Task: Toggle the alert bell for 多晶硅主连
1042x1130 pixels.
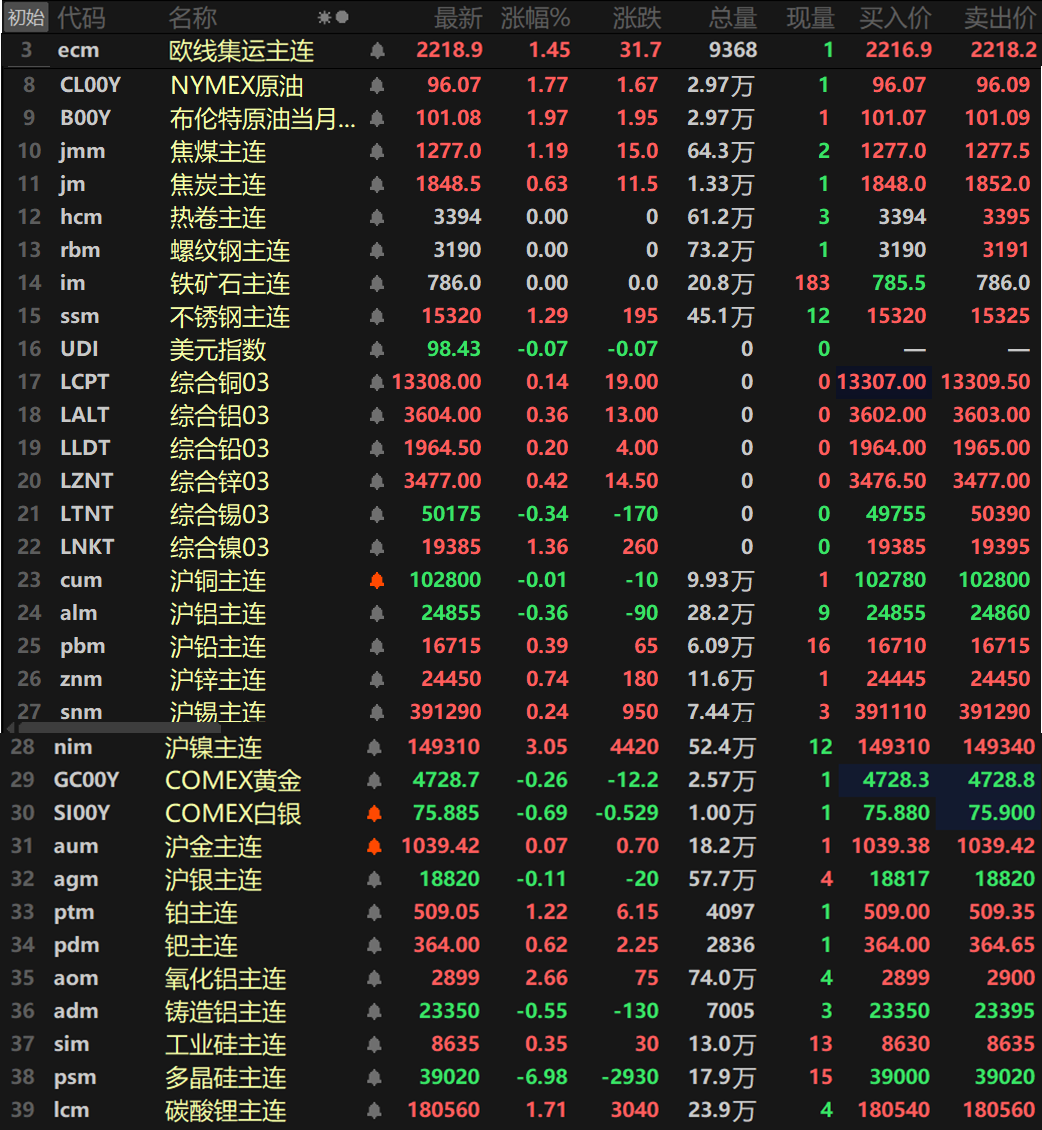Action: point(374,1077)
